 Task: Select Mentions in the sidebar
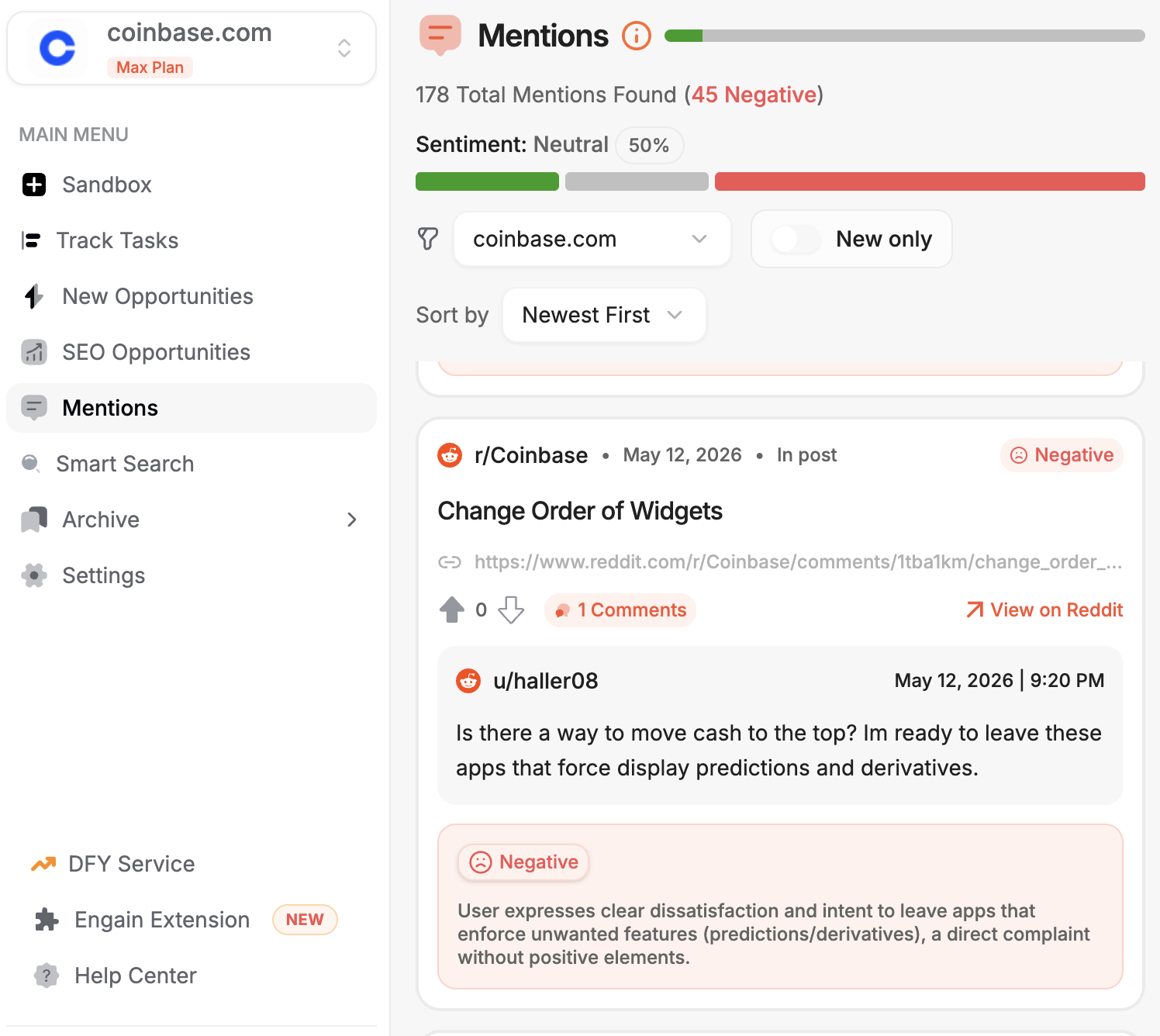click(192, 408)
